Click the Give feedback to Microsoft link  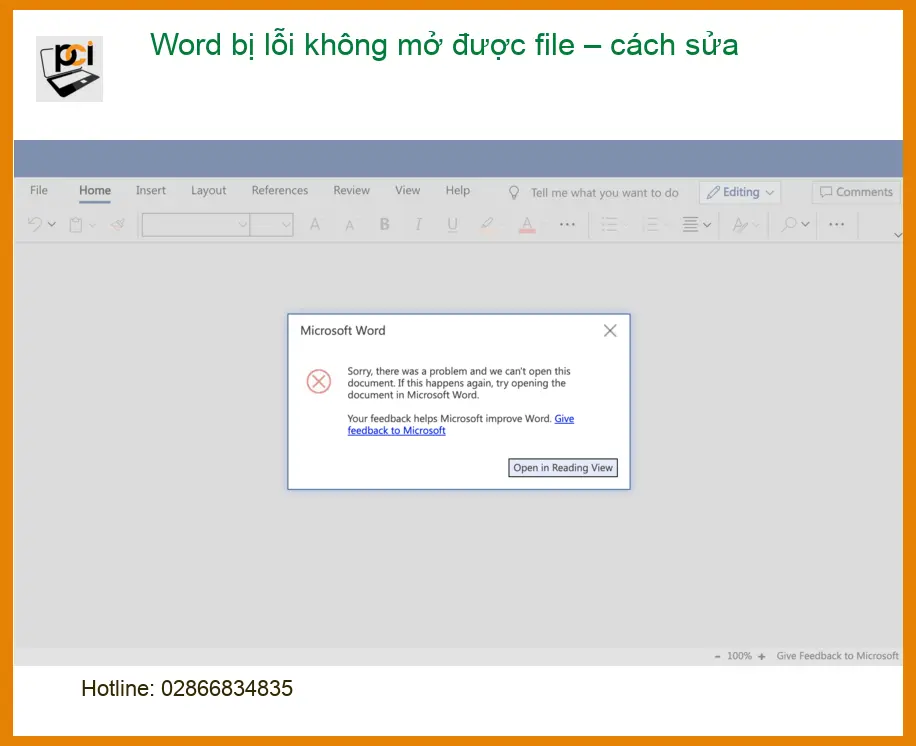(460, 425)
